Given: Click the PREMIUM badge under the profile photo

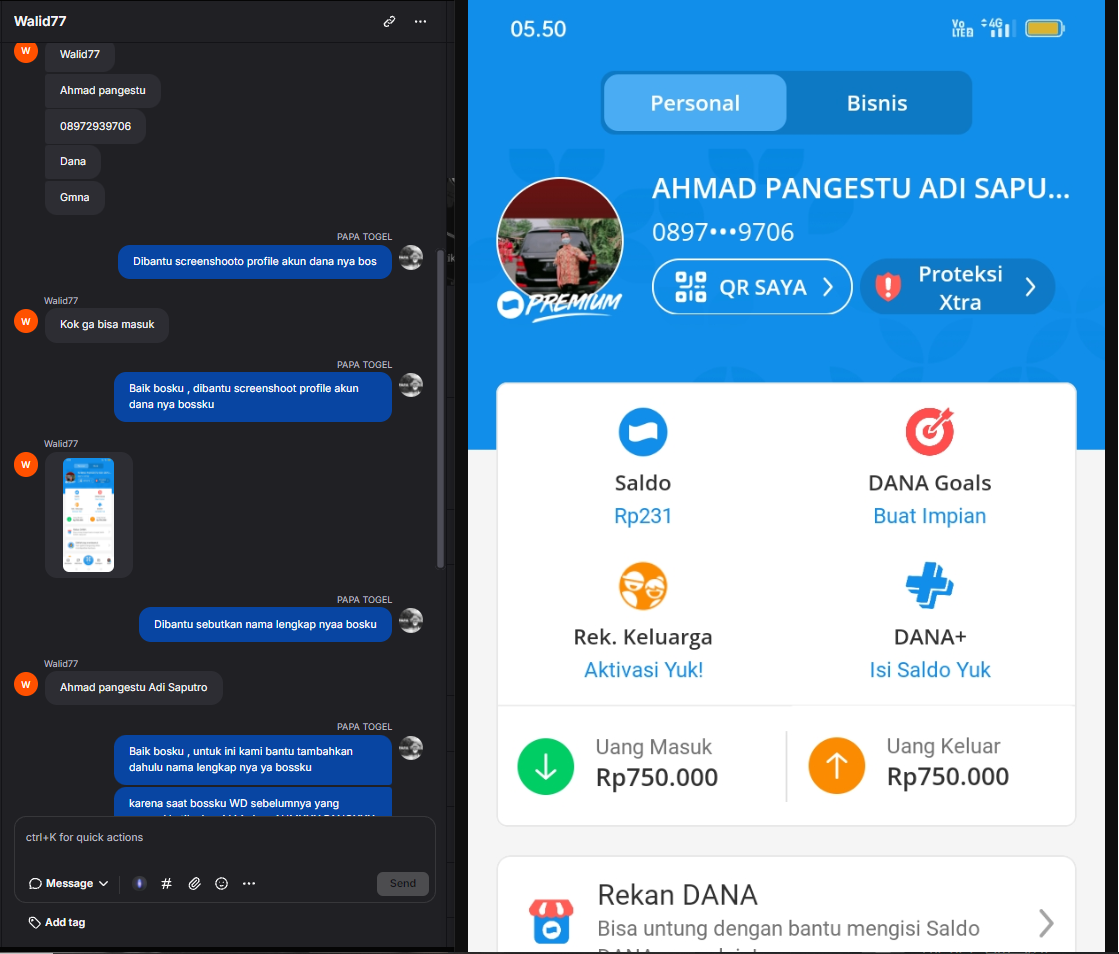Looking at the screenshot, I should click(560, 306).
